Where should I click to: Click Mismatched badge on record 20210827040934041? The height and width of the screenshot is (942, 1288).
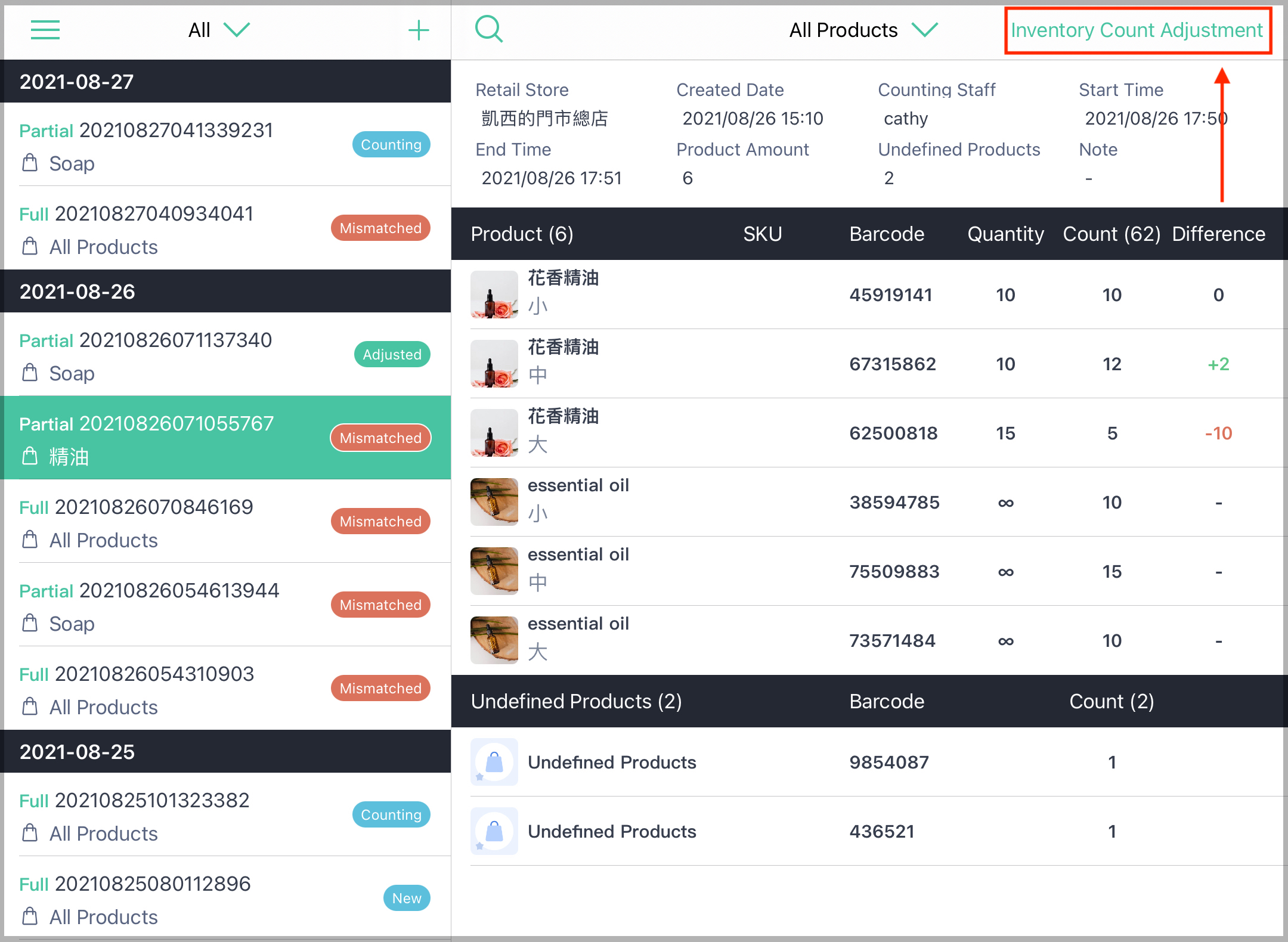tap(380, 228)
